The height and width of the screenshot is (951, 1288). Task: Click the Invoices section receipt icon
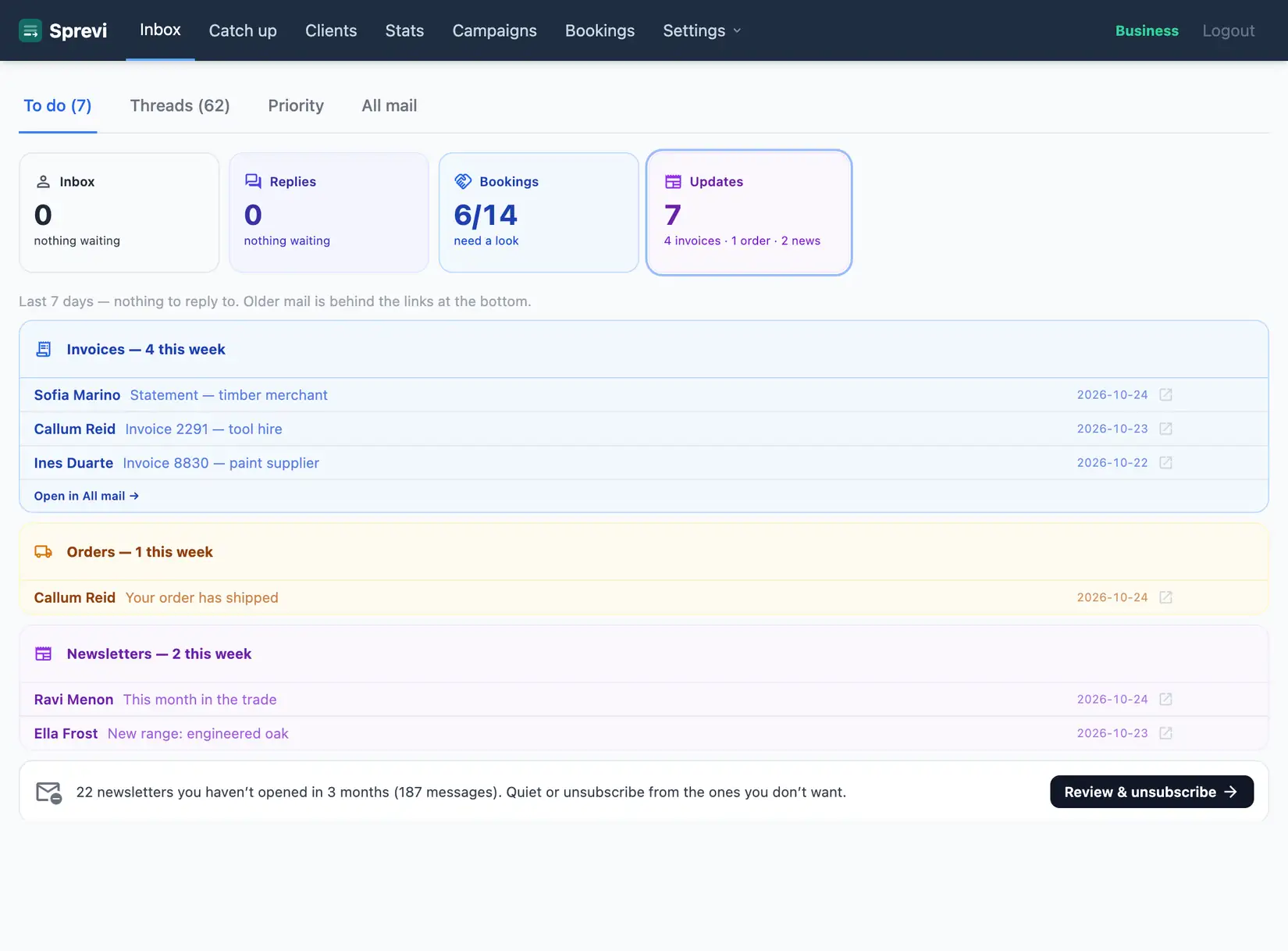click(x=44, y=349)
